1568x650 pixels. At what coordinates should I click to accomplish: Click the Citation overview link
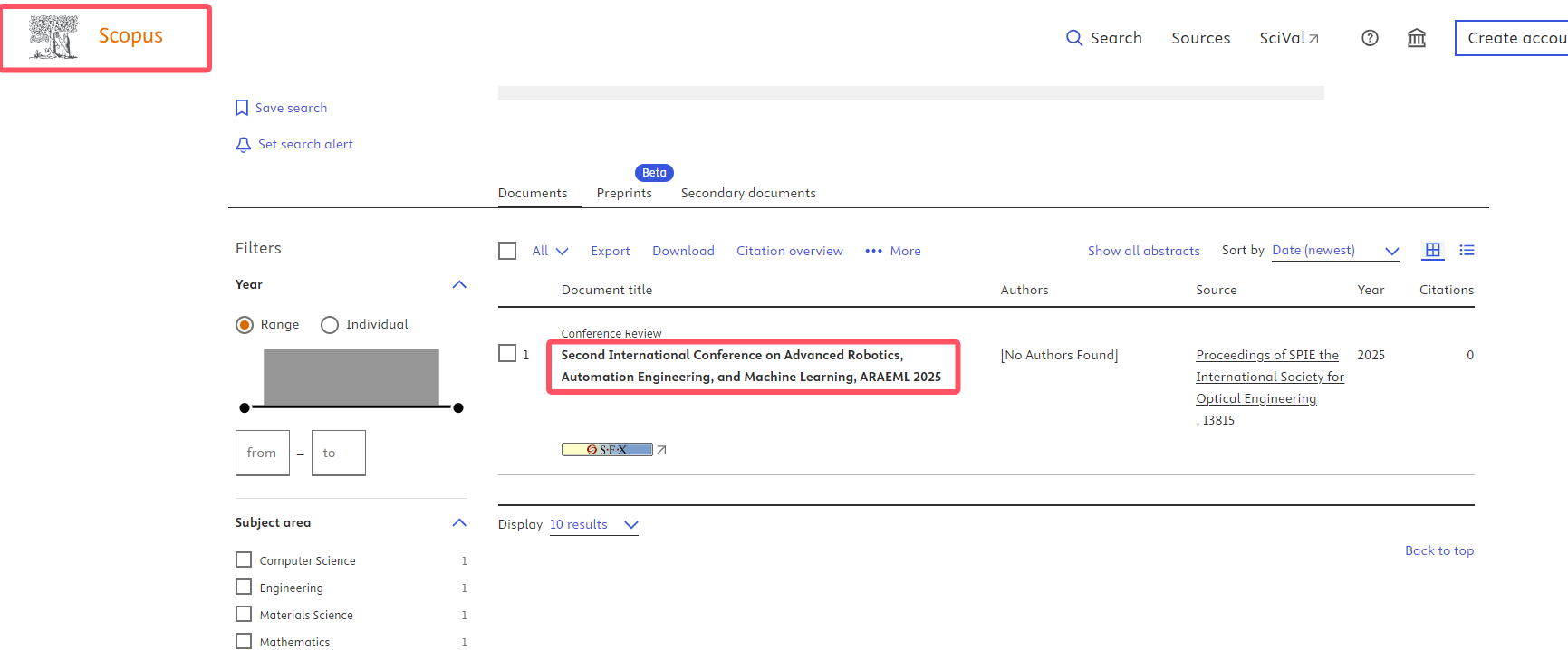pyautogui.click(x=789, y=251)
